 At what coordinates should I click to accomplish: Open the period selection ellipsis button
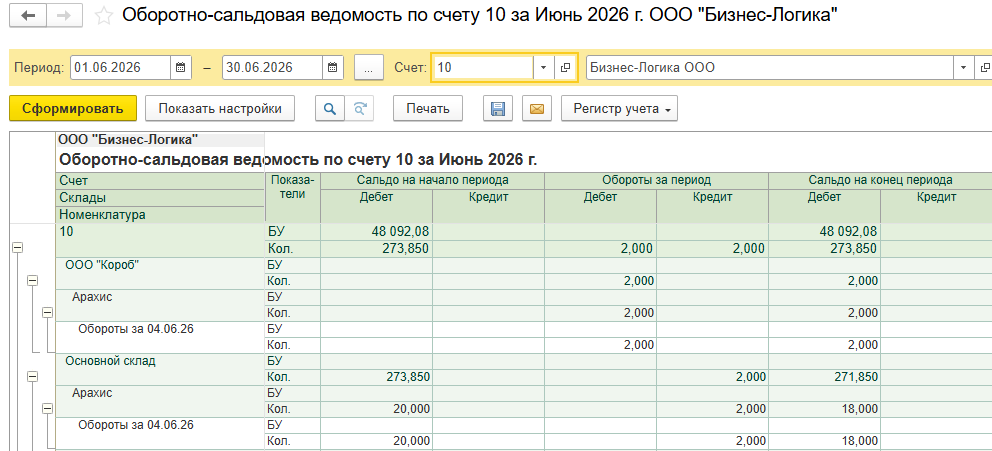click(x=369, y=67)
